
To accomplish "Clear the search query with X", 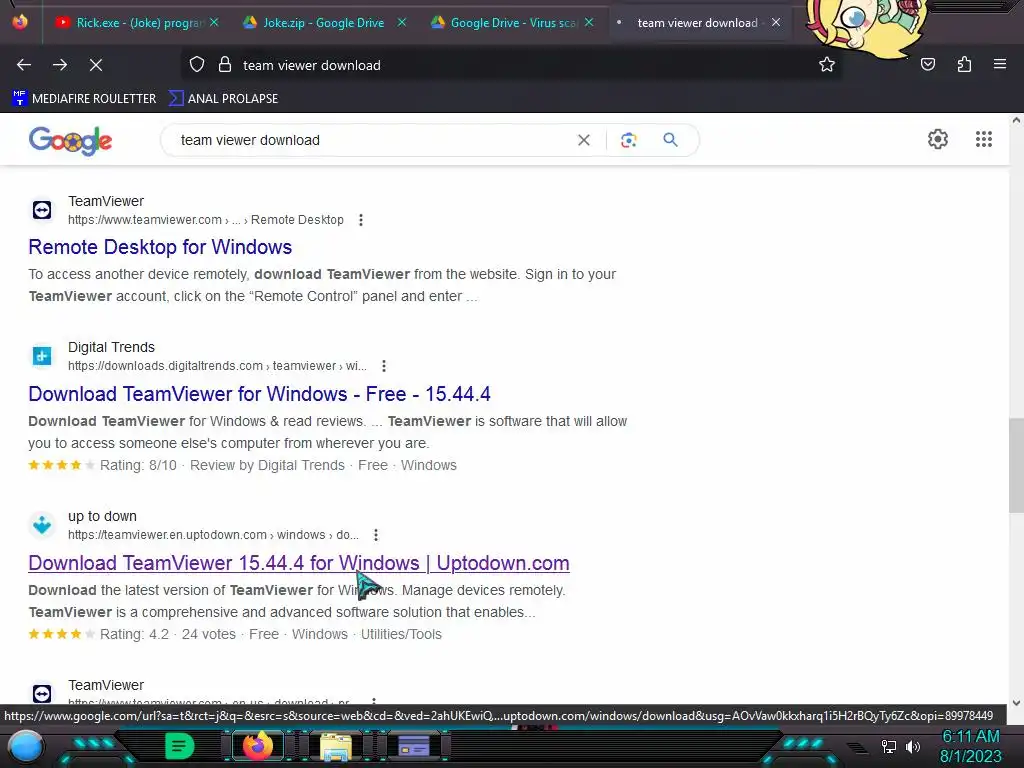I will 584,140.
